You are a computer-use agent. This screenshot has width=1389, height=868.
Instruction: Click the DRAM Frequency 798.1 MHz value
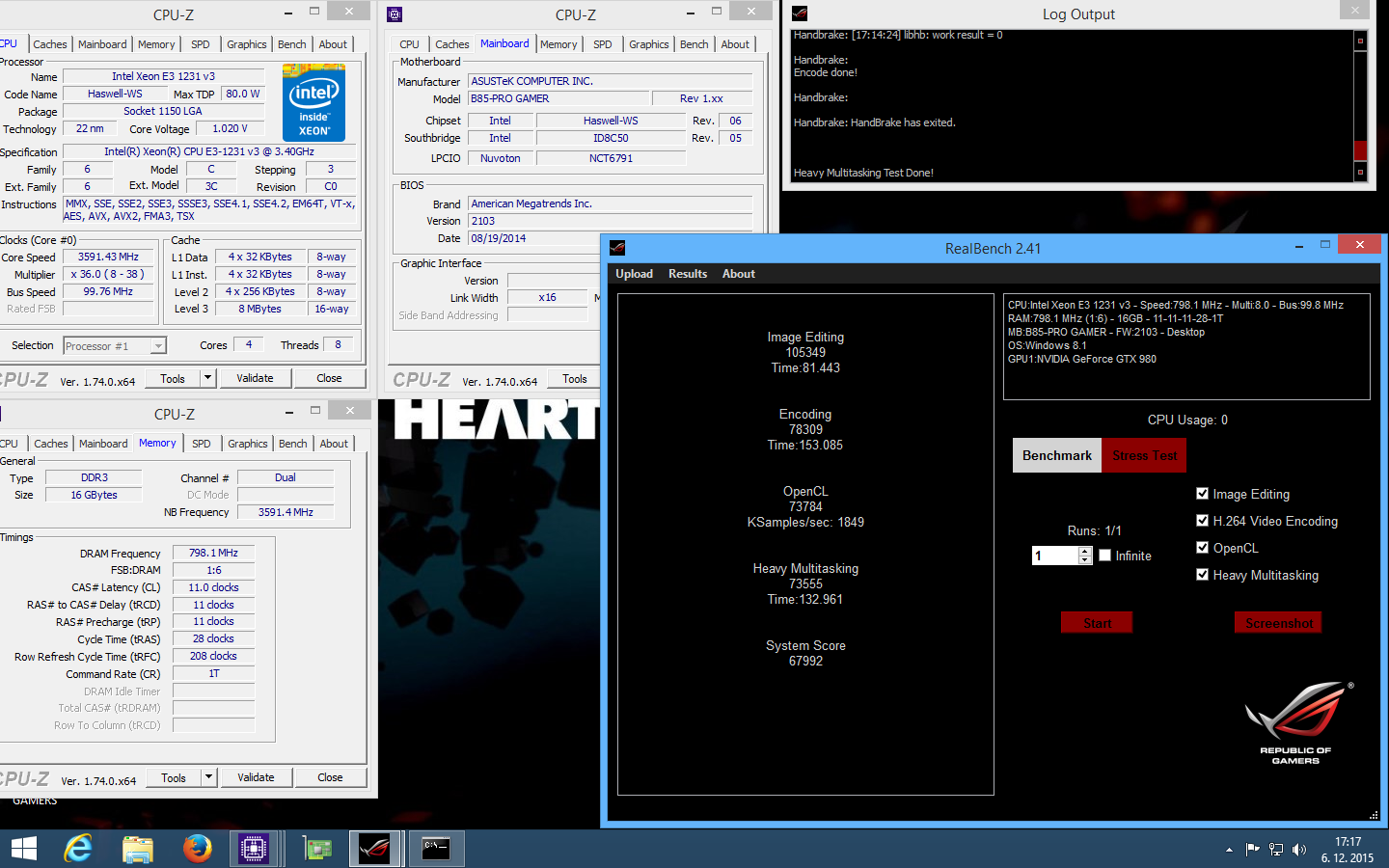[x=213, y=553]
